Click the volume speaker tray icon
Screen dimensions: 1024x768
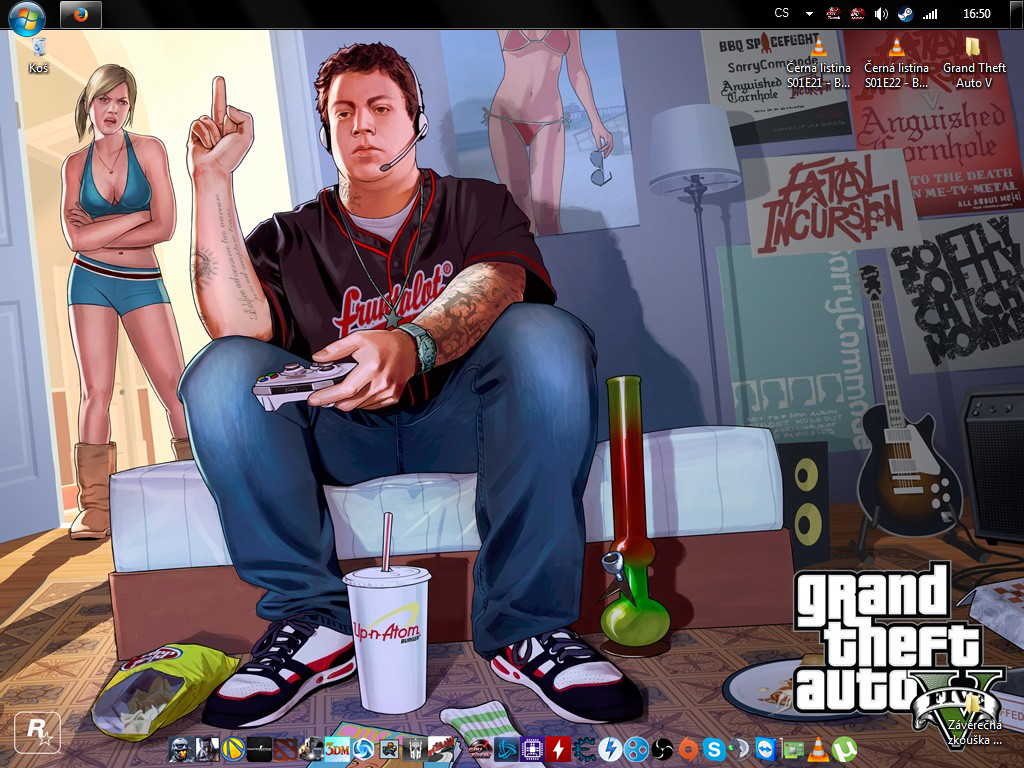coord(881,14)
